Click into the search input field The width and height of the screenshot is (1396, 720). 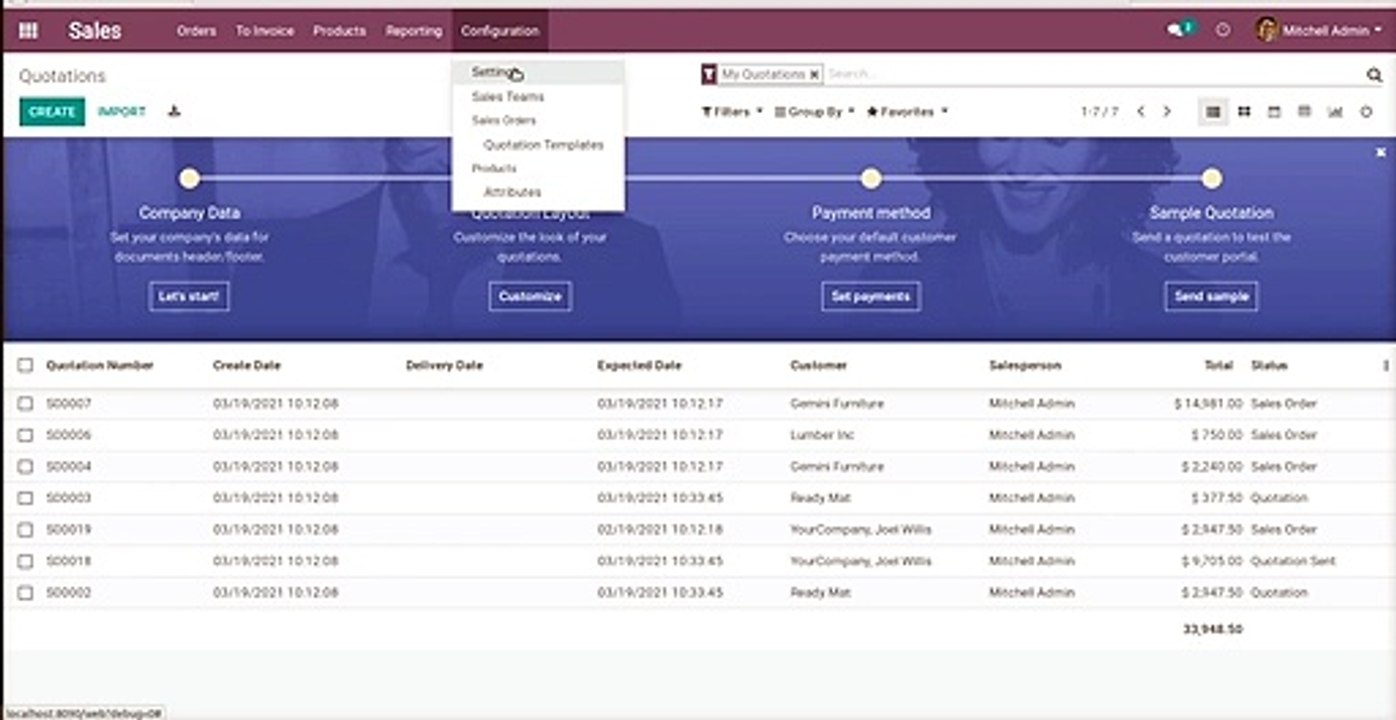tap(1094, 75)
